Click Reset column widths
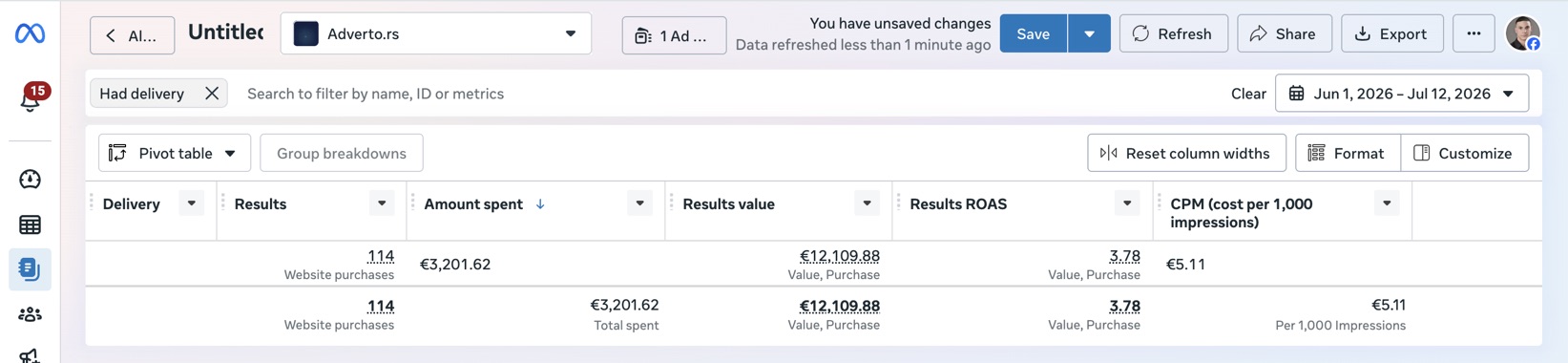Image resolution: width=1568 pixels, height=363 pixels. (1186, 153)
